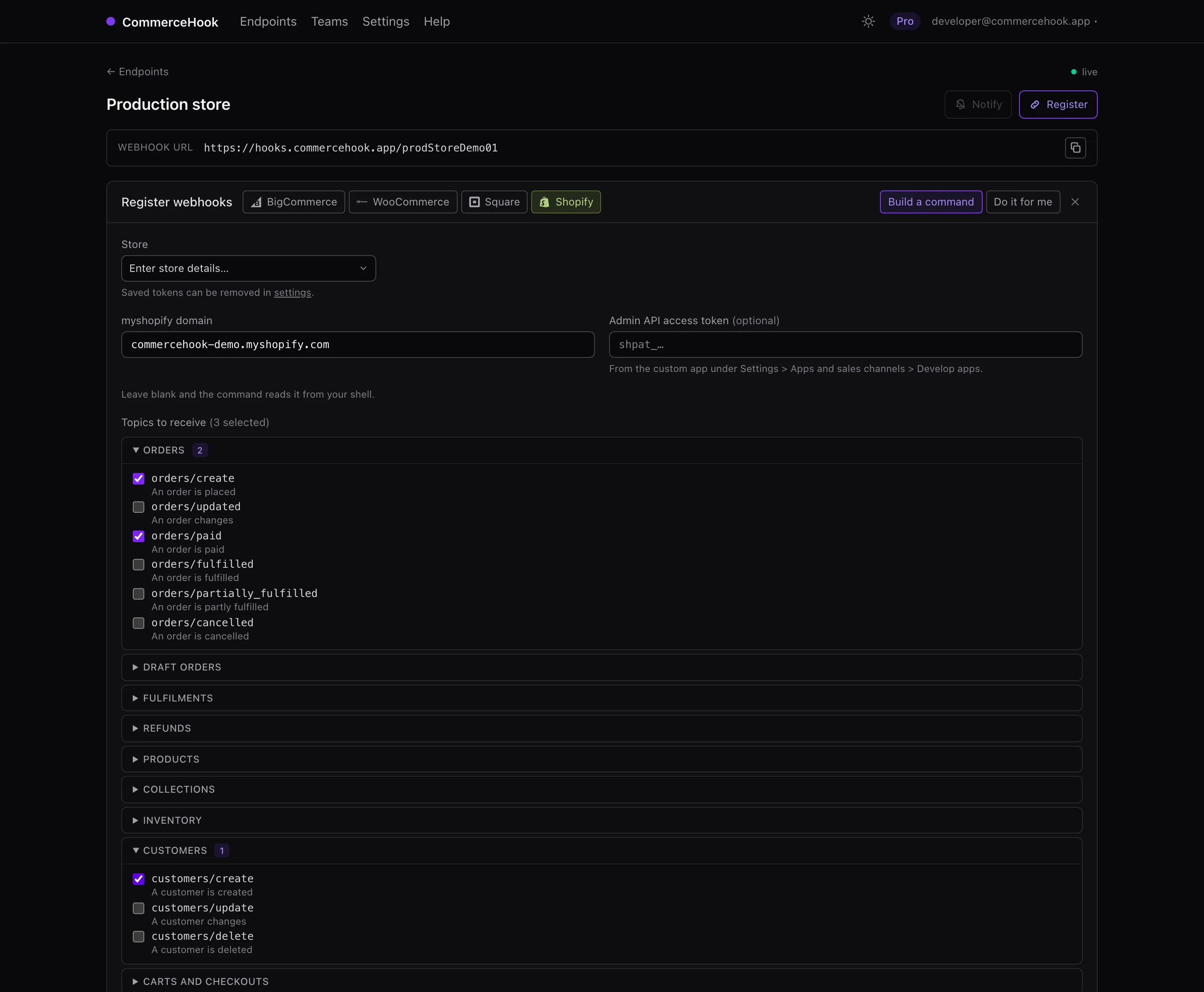Click the Pro plan badge
1204x992 pixels.
(x=905, y=22)
